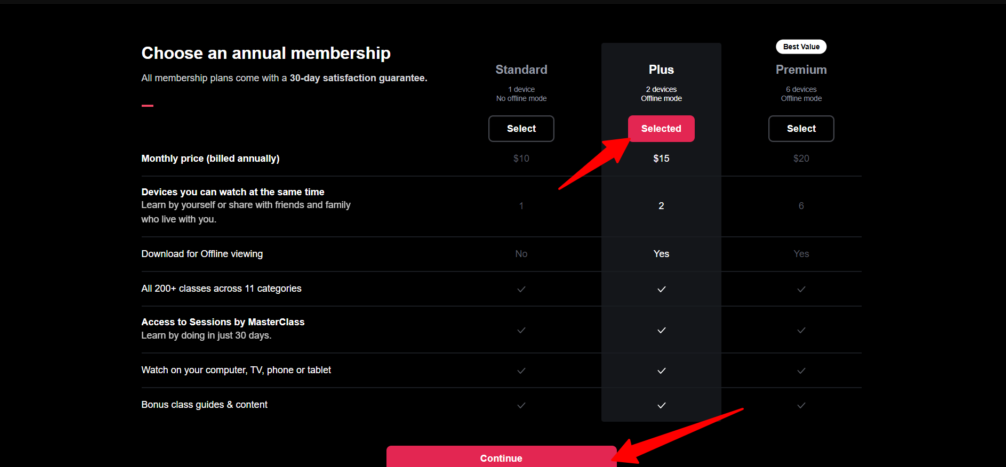Click the Premium checkmark for Watch on devices row
Screen dimensions: 1006x467
(801, 370)
